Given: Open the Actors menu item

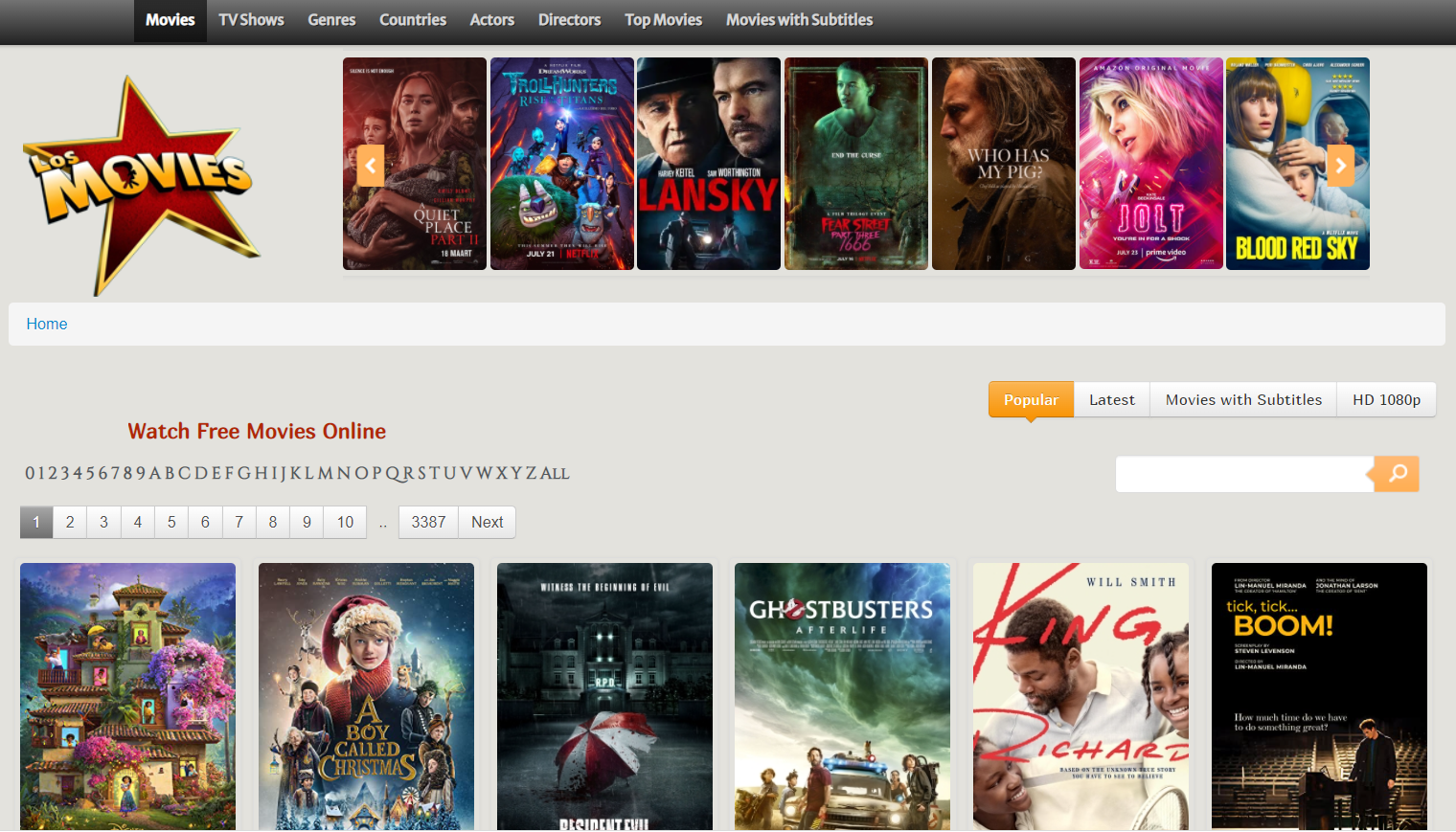Looking at the screenshot, I should pyautogui.click(x=492, y=20).
